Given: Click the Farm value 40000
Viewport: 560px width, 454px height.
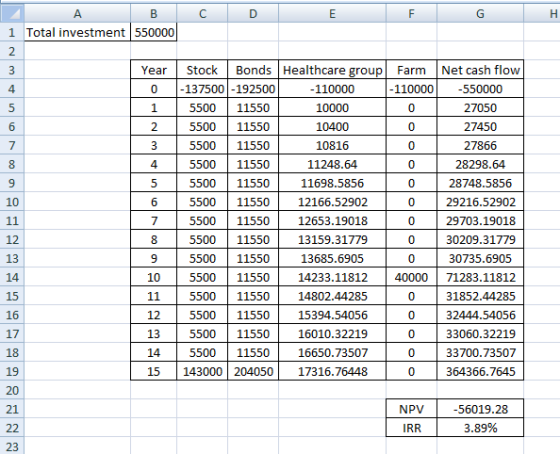Looking at the screenshot, I should pyautogui.click(x=411, y=277).
